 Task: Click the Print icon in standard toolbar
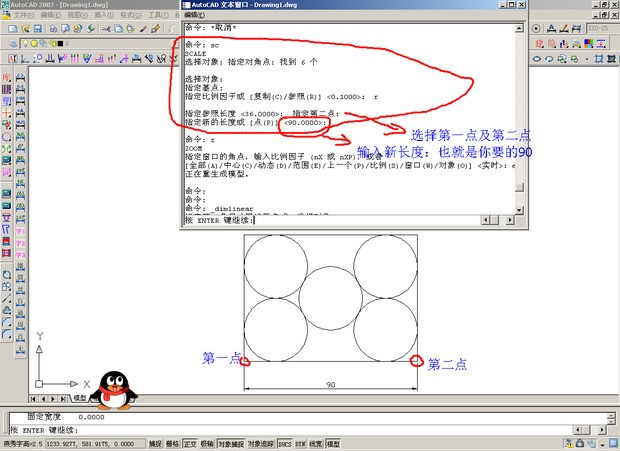[52, 29]
